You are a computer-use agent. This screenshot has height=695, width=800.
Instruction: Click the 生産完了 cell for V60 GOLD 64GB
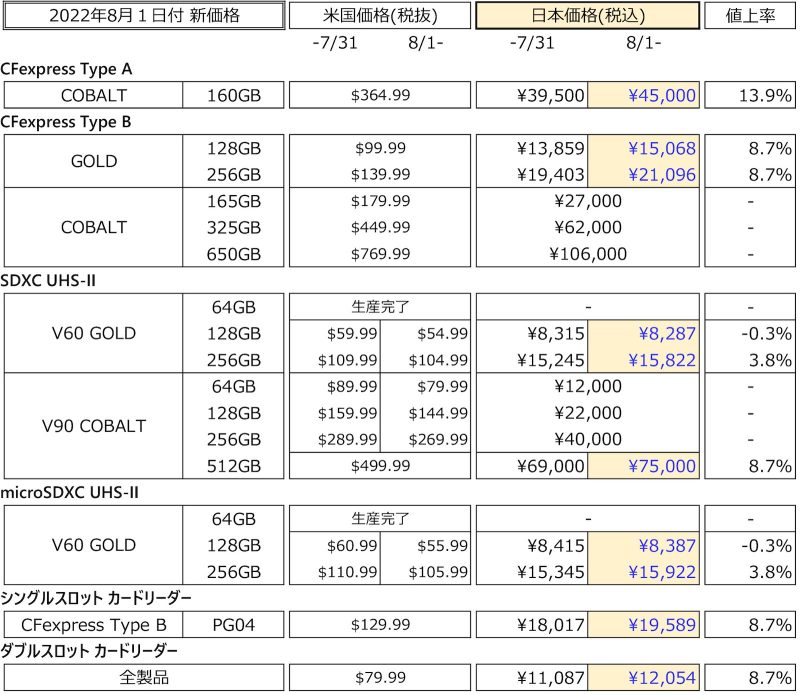(379, 307)
